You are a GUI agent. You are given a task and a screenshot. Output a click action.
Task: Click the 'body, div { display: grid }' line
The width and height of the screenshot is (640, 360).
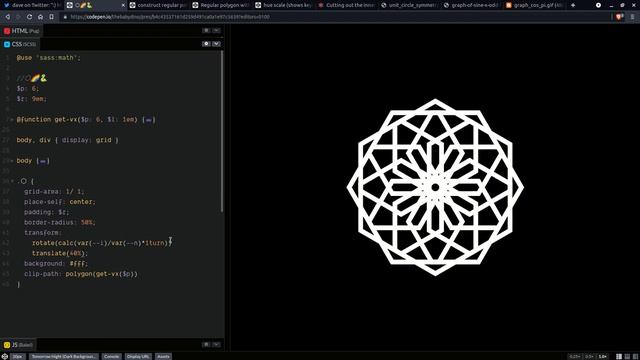coord(67,140)
